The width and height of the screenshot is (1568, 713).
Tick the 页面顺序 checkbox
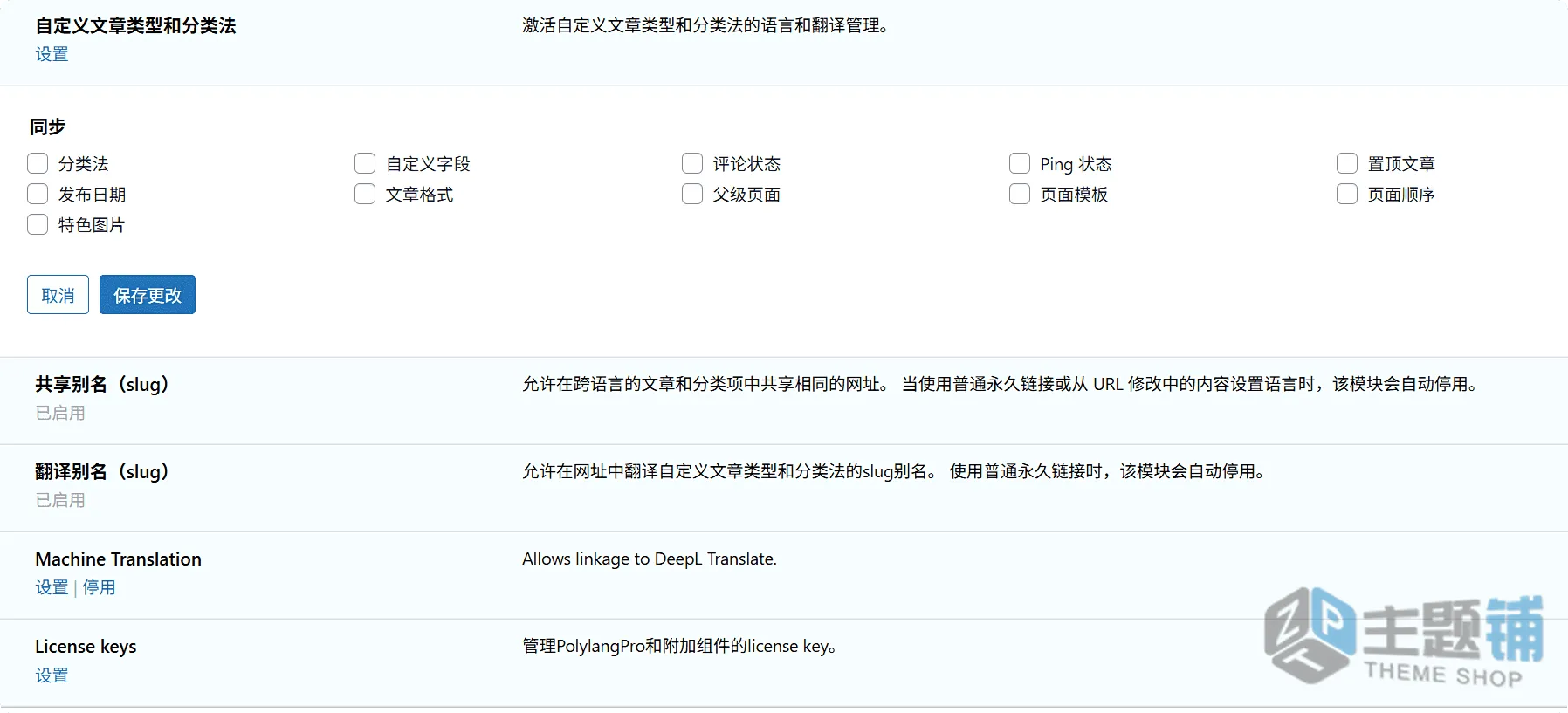click(x=1347, y=194)
